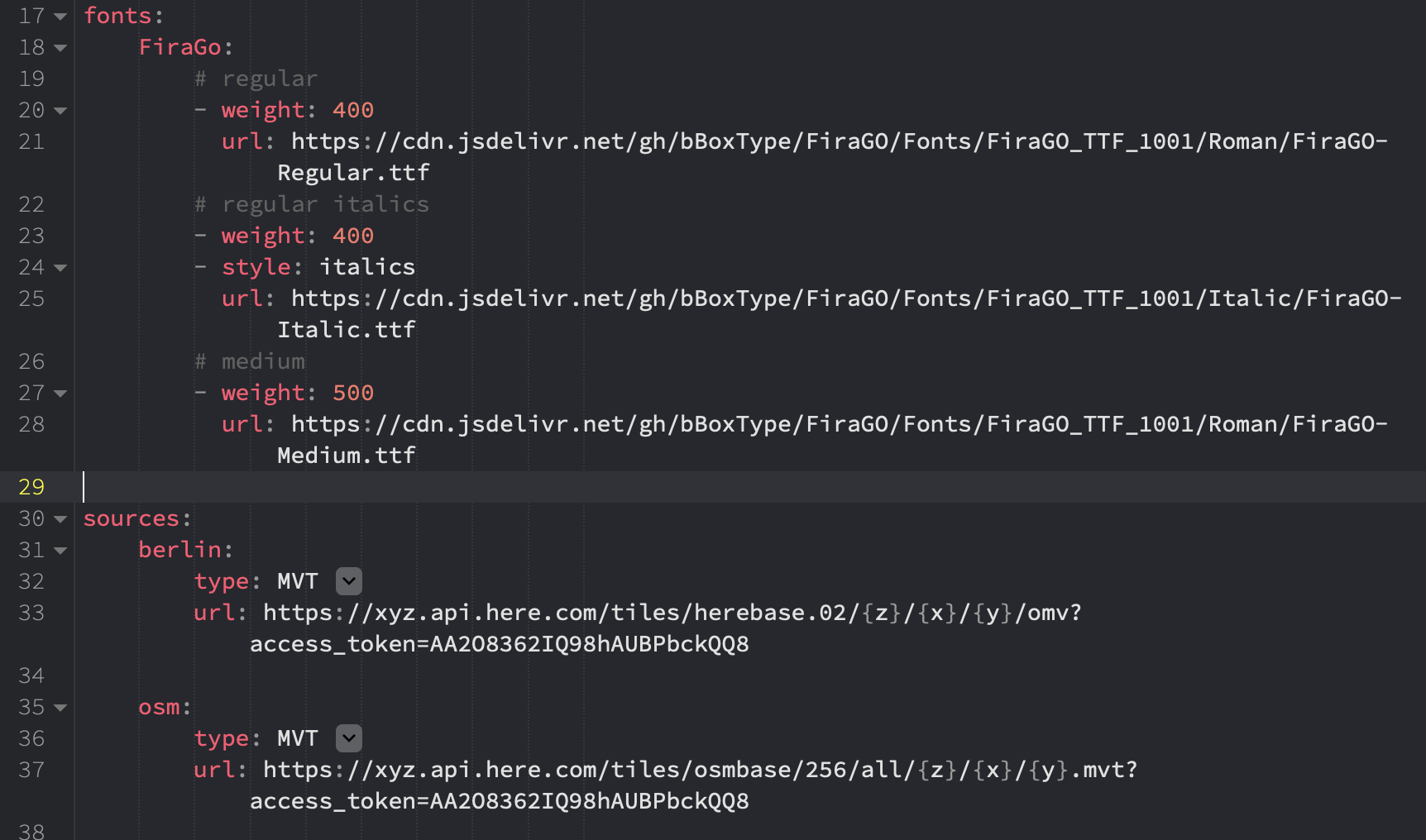Place cursor on empty line 34
The width and height of the screenshot is (1426, 840).
pyautogui.click(x=744, y=675)
